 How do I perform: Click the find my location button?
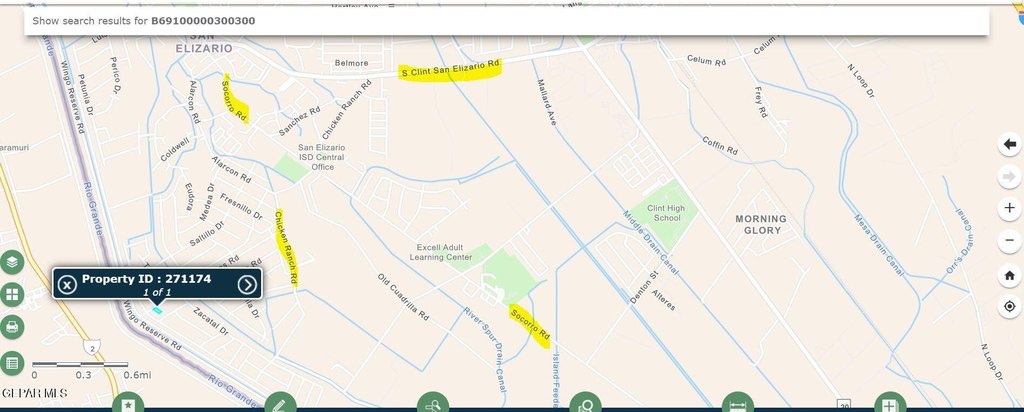coord(1010,306)
